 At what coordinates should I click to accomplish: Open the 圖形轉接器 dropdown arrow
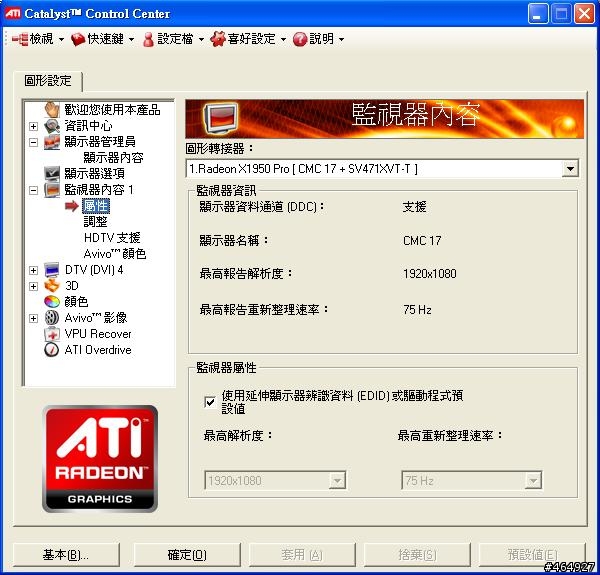pyautogui.click(x=570, y=169)
